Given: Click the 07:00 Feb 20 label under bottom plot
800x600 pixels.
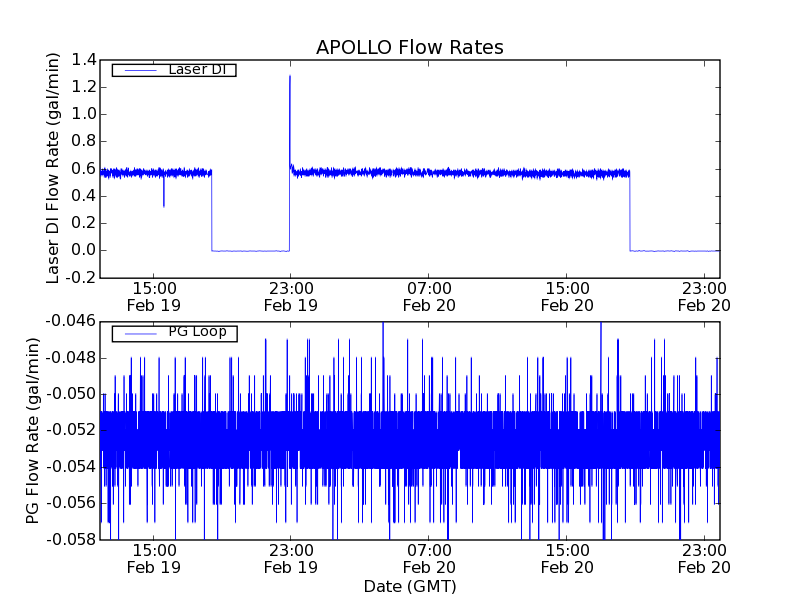Looking at the screenshot, I should (x=429, y=558).
